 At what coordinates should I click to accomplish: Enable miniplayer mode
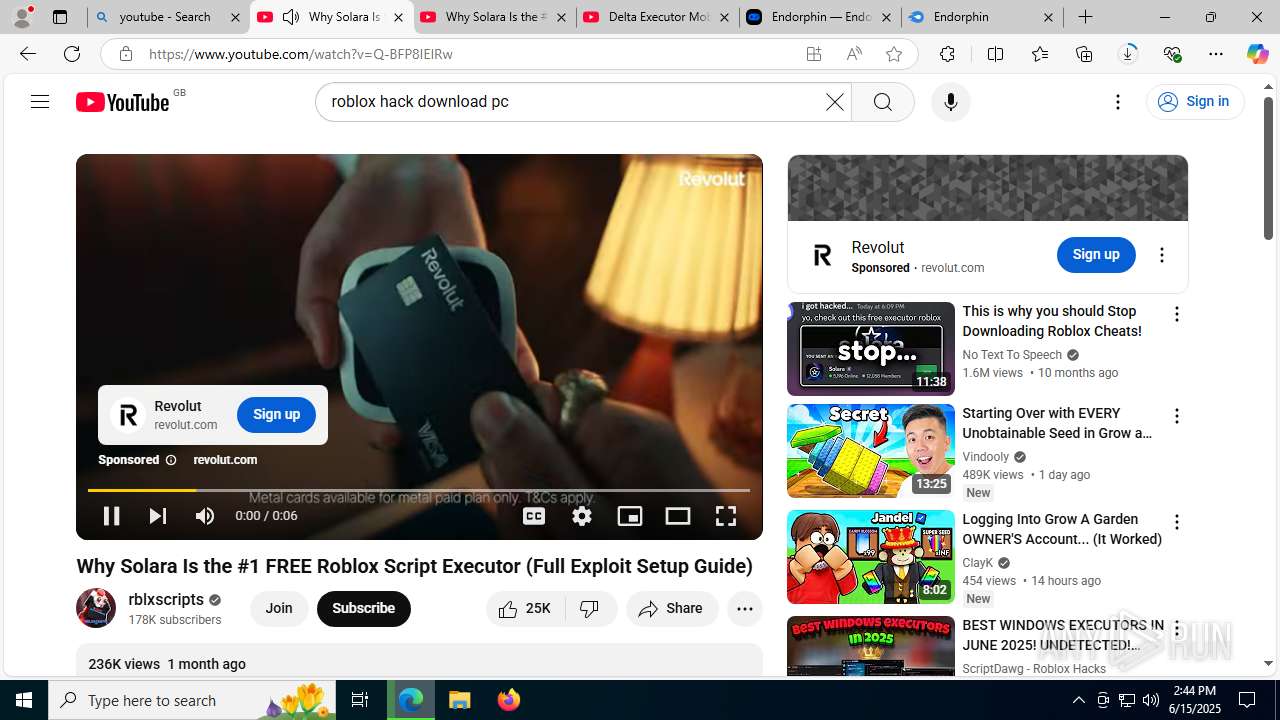pyautogui.click(x=630, y=516)
